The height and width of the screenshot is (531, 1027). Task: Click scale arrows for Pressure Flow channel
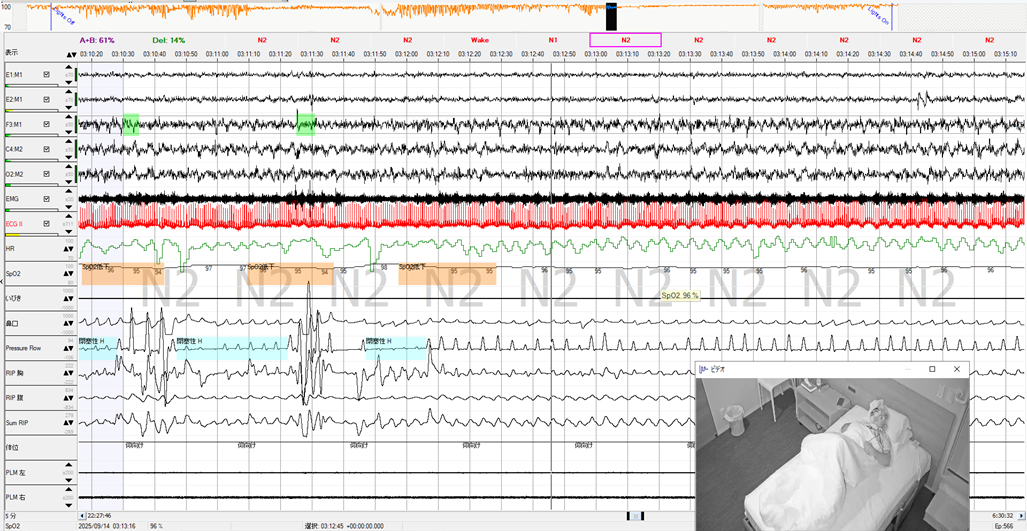tap(69, 348)
